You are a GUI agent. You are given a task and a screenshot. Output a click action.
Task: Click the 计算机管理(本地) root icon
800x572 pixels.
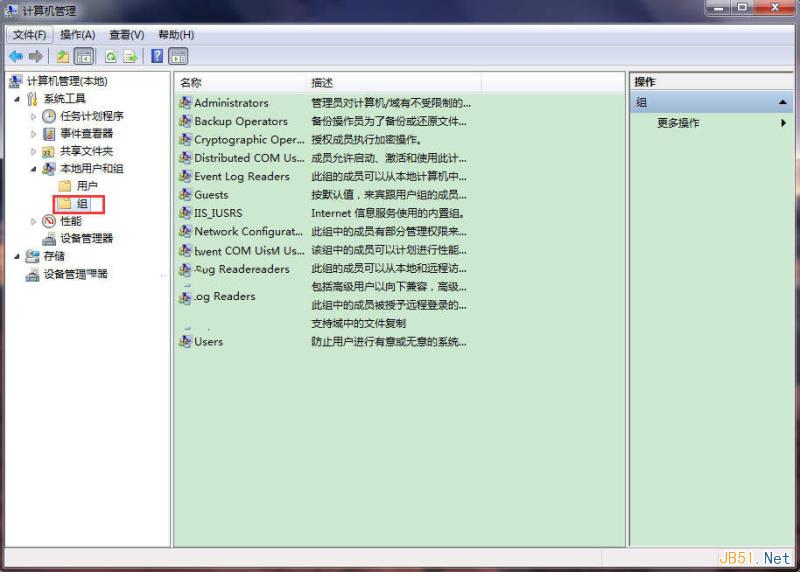(x=16, y=81)
